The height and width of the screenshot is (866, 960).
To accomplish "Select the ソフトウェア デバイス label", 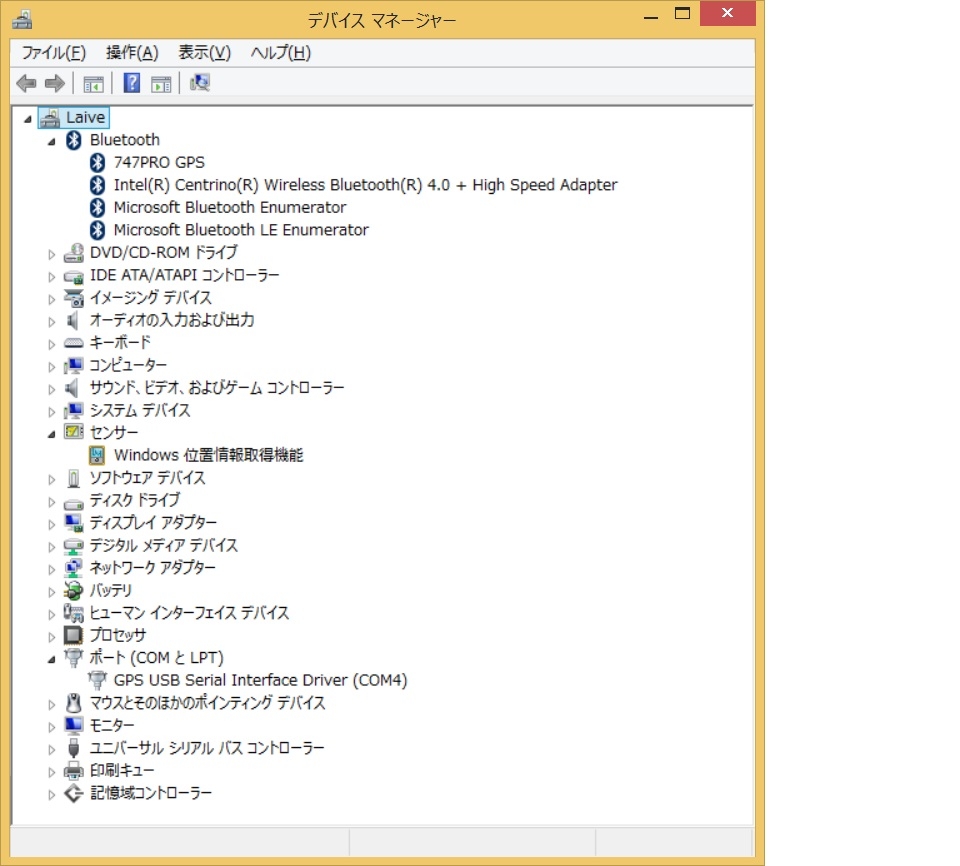I will point(147,478).
